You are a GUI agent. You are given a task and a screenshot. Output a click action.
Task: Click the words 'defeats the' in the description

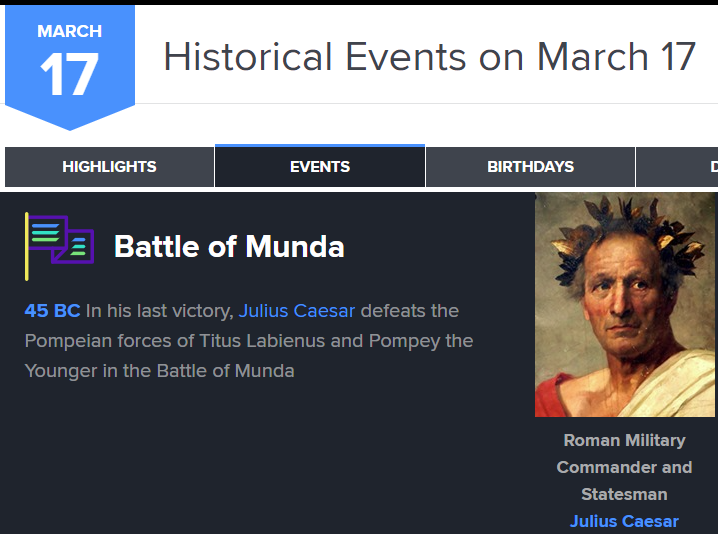(410, 311)
